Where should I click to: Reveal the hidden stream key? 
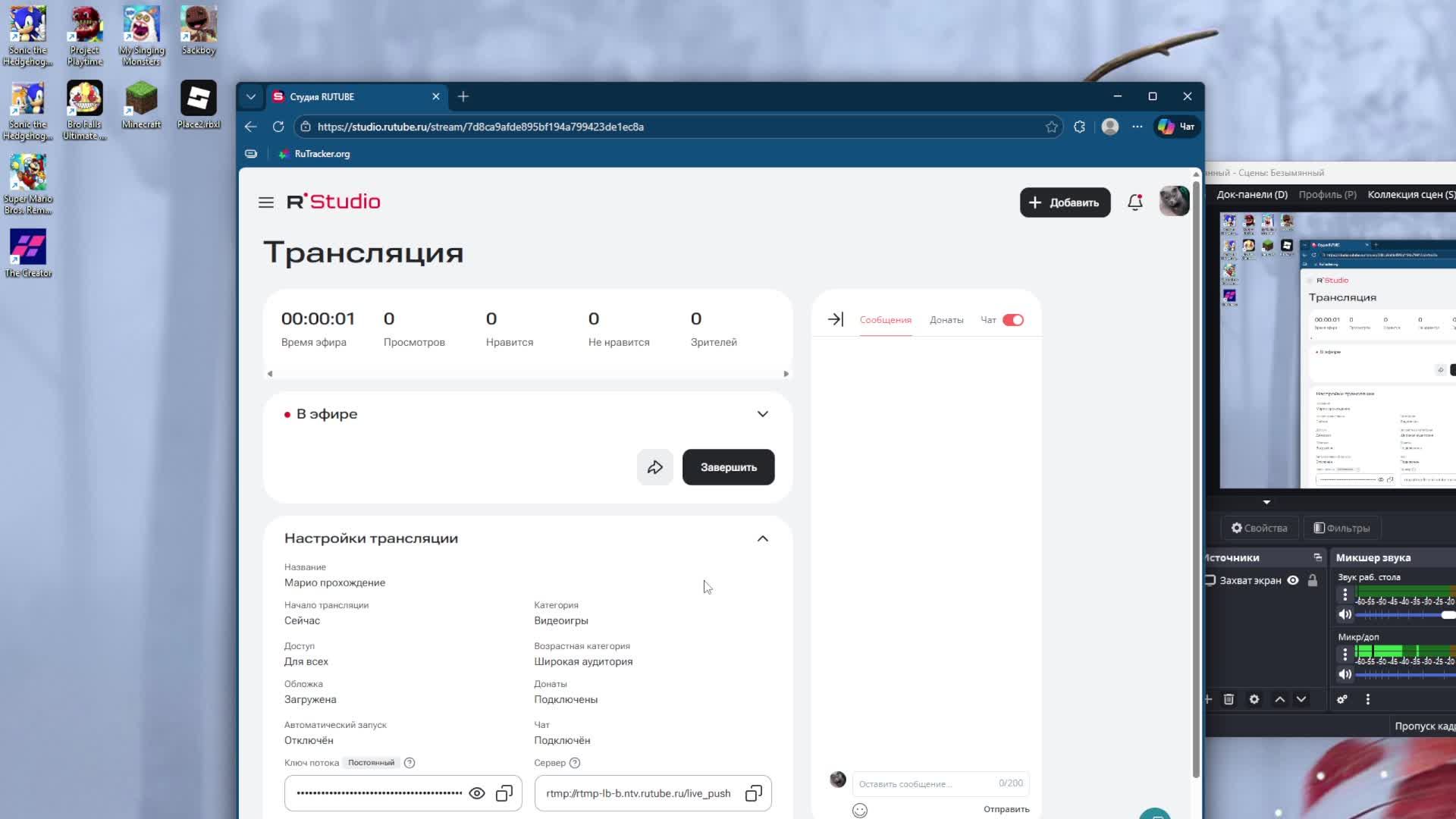pos(477,793)
